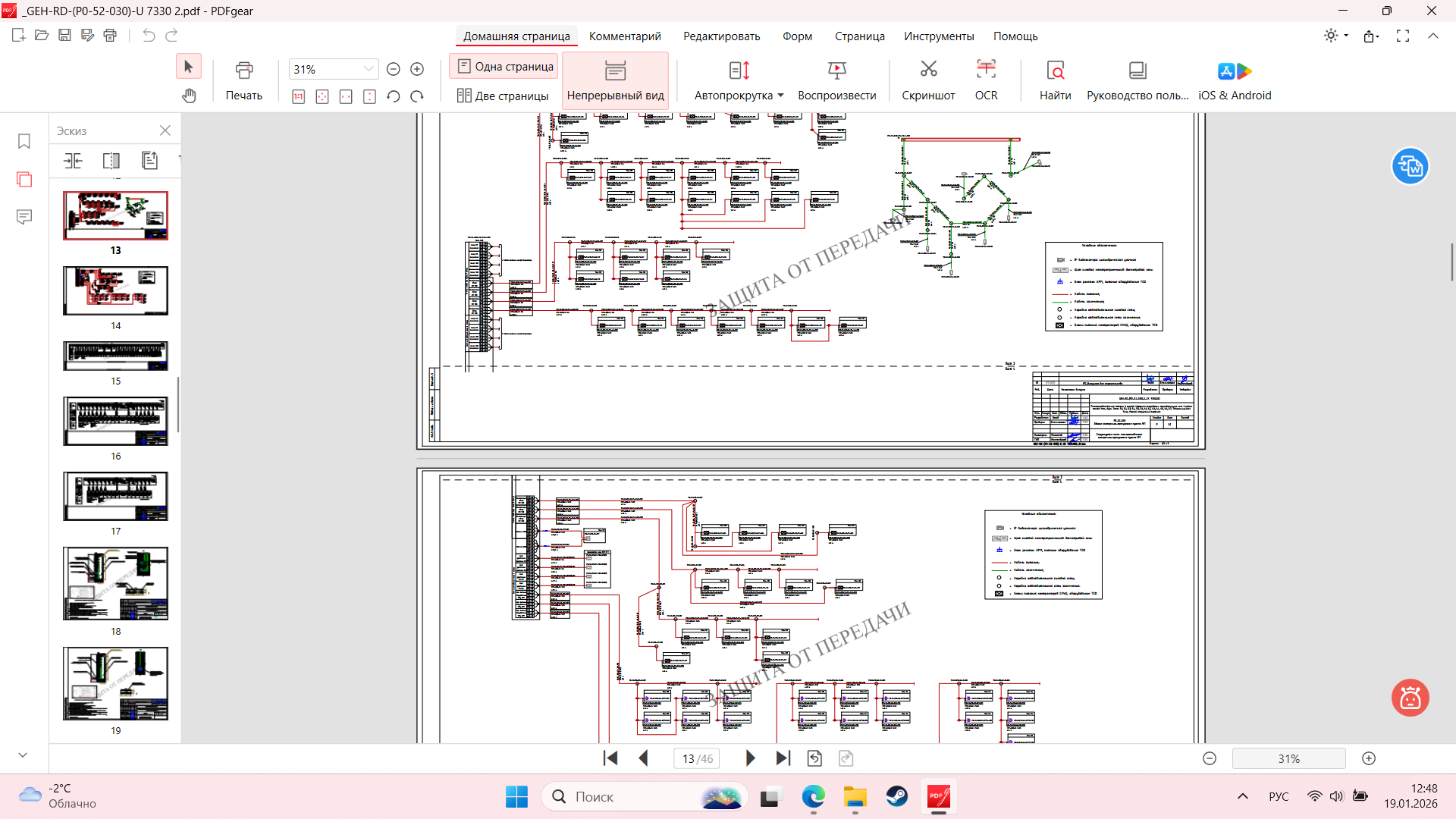This screenshot has width=1456, height=819.
Task: Expand the 31% zoom dropdown
Action: click(369, 69)
